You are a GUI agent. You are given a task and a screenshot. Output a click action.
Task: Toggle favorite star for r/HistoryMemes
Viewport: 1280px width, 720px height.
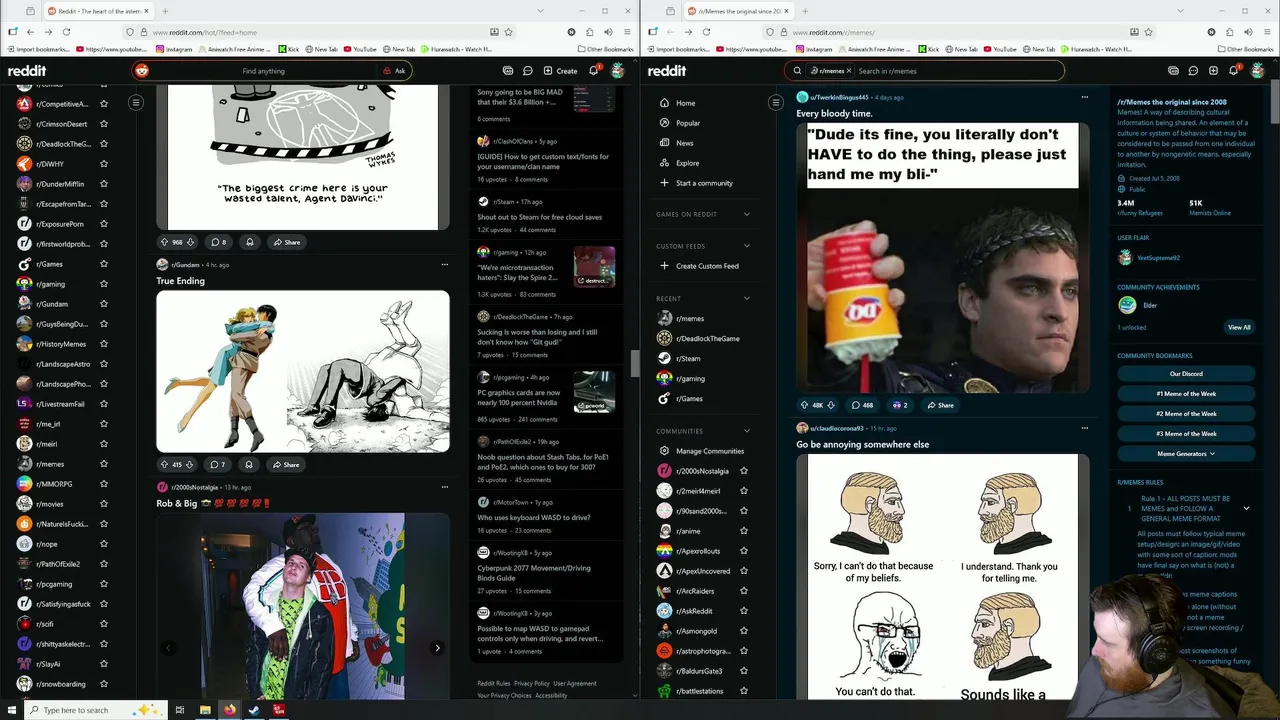tap(104, 344)
